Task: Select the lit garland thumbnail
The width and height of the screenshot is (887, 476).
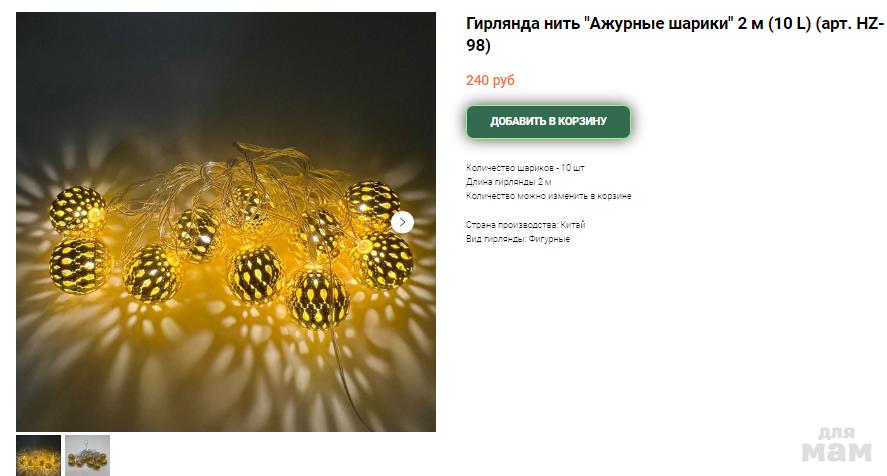Action: [38, 455]
